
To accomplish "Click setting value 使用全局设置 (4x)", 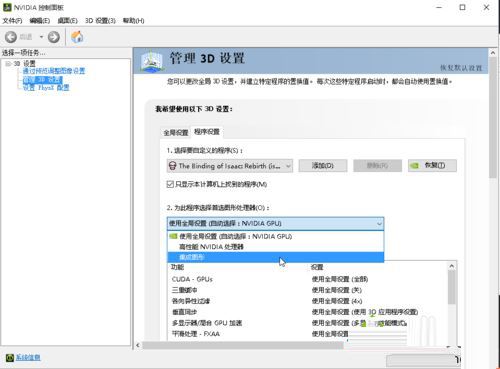I will click(337, 301).
